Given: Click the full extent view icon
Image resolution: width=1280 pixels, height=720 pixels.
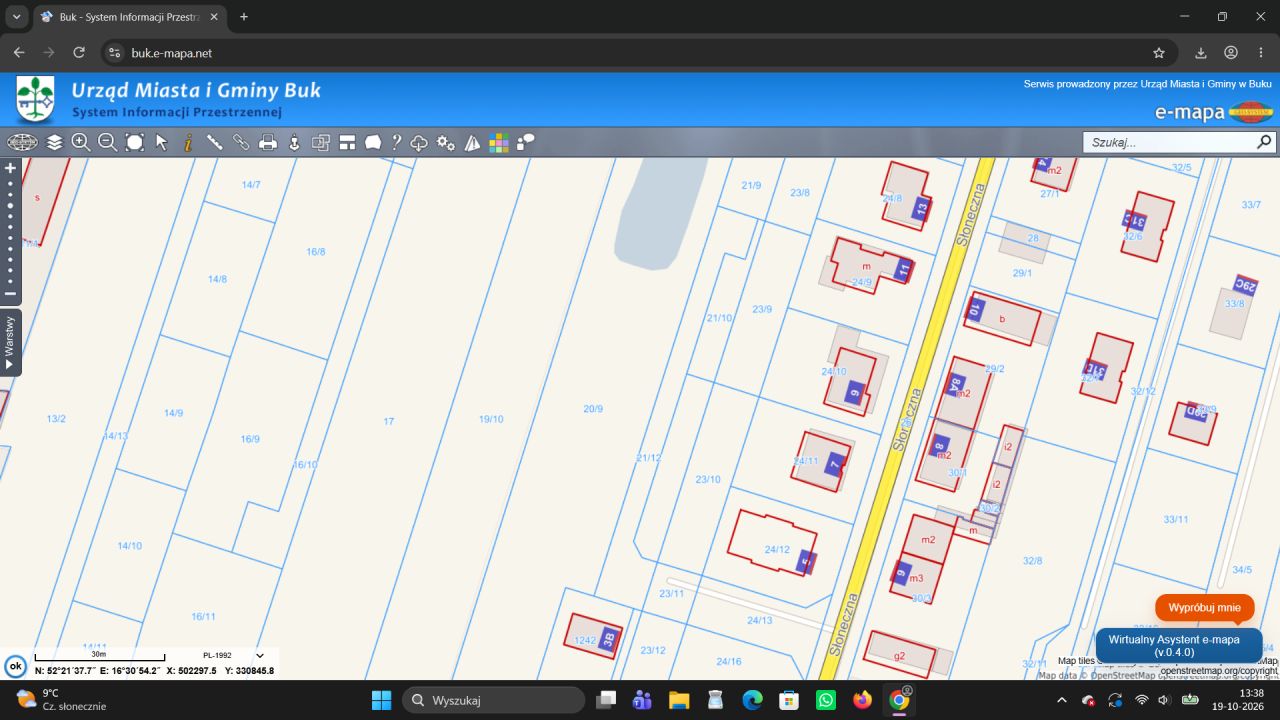Looking at the screenshot, I should click(x=135, y=143).
